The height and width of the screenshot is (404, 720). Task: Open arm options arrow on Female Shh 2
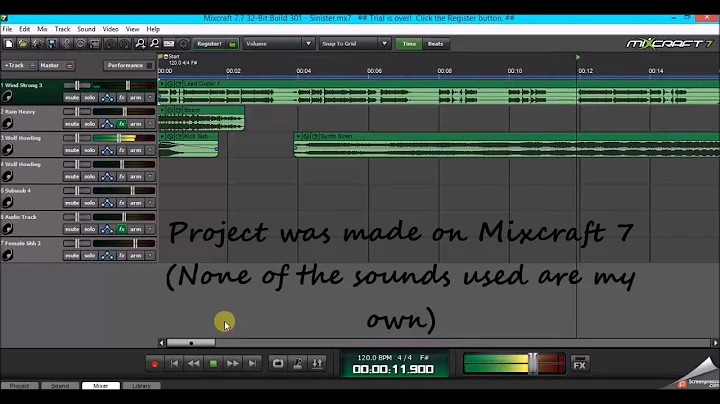pyautogui.click(x=150, y=255)
